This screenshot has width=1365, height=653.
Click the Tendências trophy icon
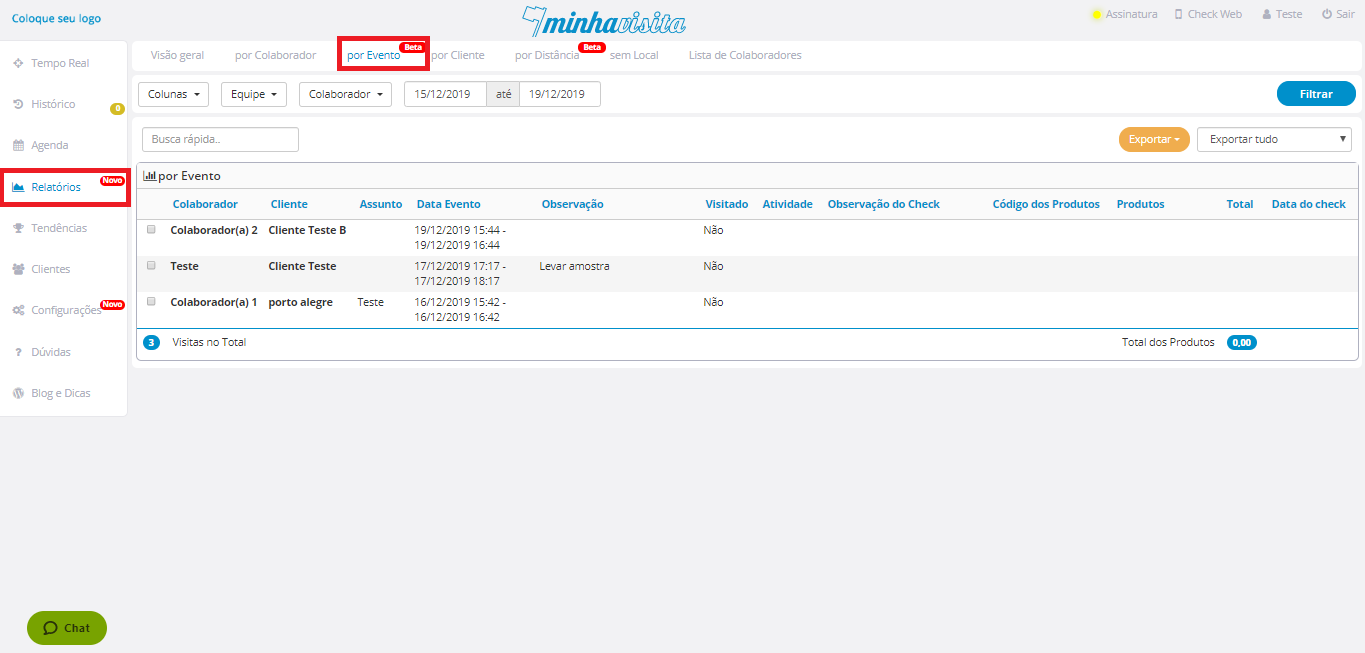(x=18, y=228)
